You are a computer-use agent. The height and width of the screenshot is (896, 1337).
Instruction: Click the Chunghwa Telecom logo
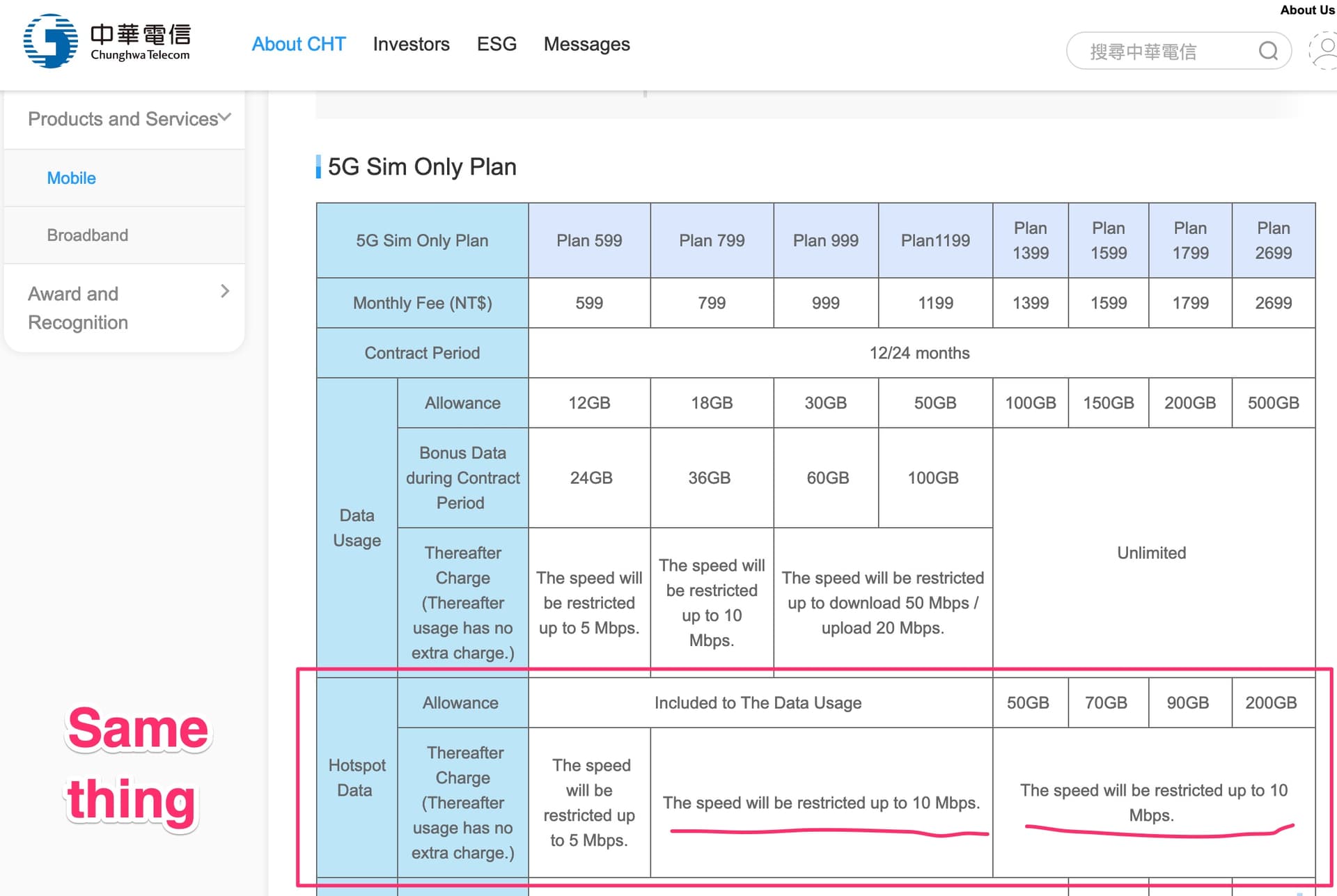pyautogui.click(x=107, y=42)
